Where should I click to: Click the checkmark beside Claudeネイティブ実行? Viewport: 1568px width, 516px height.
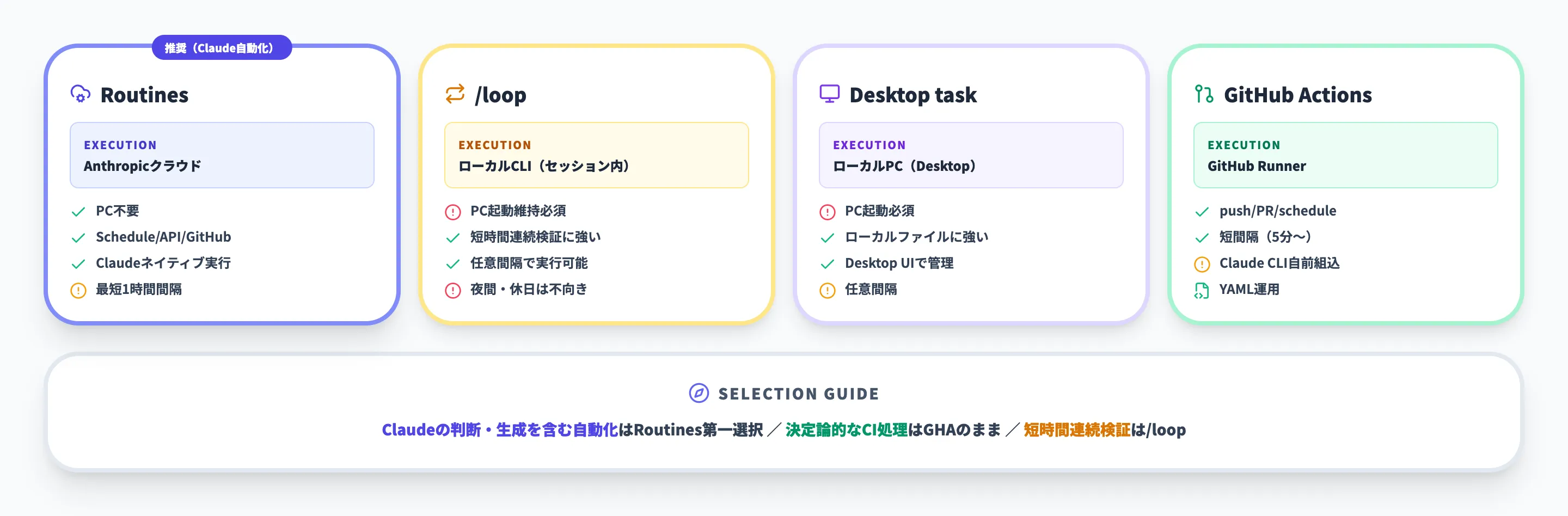(x=78, y=264)
